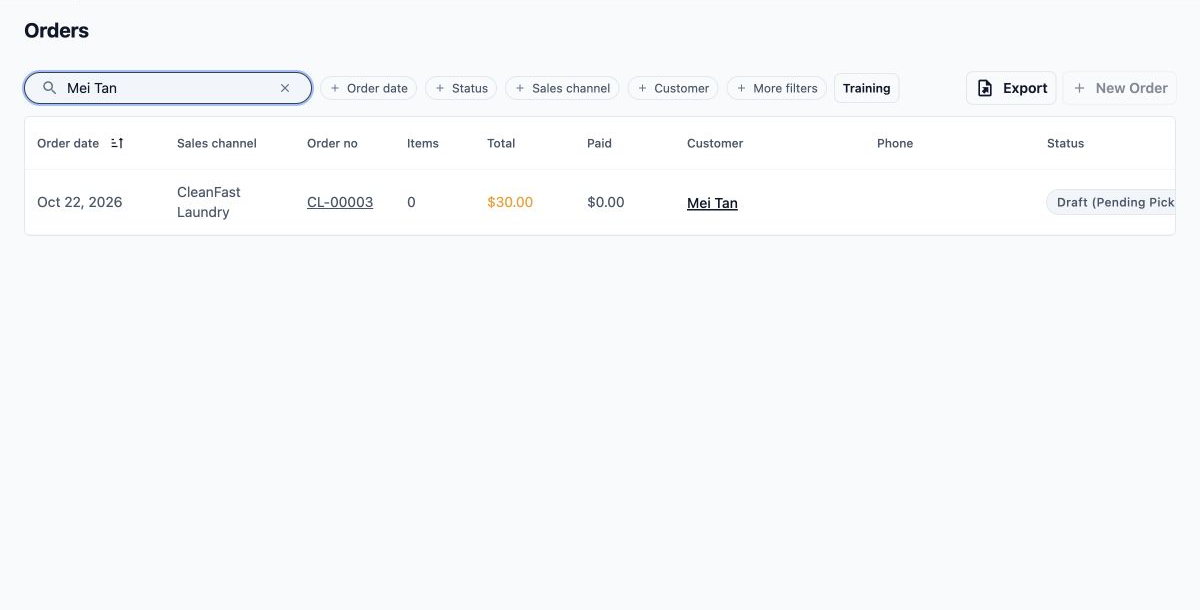Click the Total column header

(501, 143)
